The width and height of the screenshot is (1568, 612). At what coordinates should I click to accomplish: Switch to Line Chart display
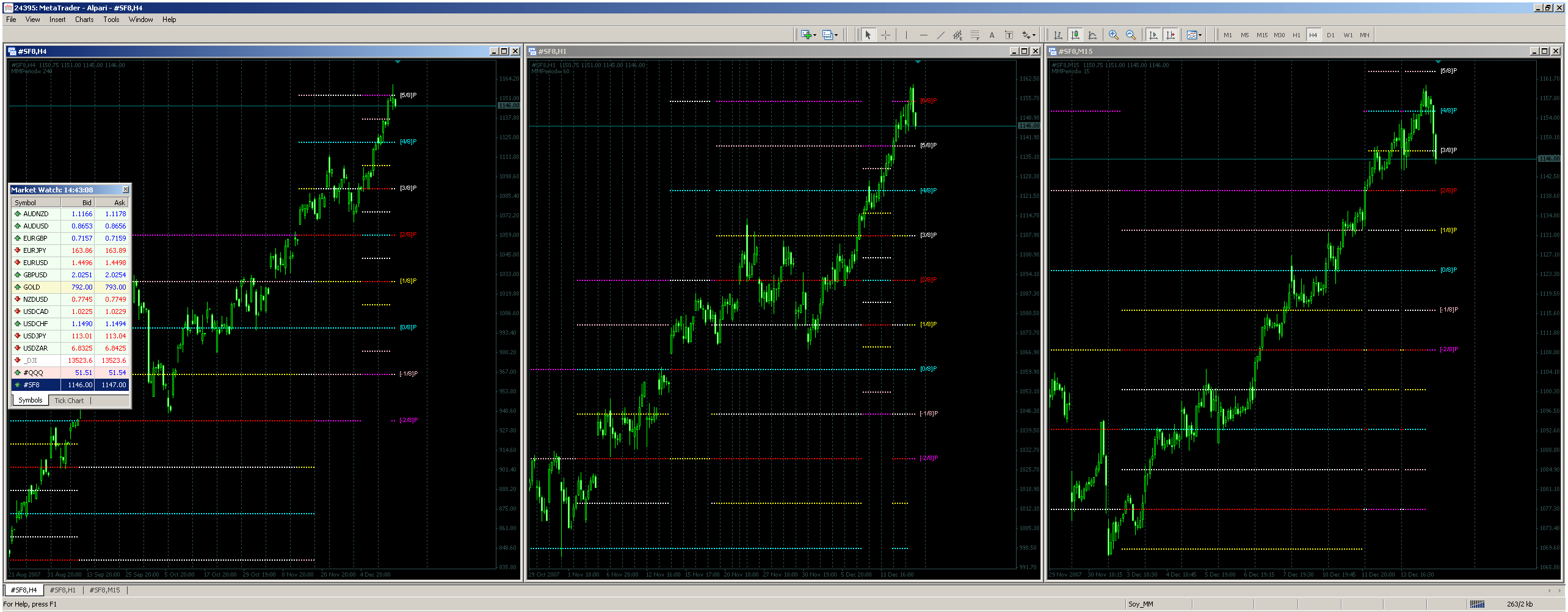(1092, 35)
